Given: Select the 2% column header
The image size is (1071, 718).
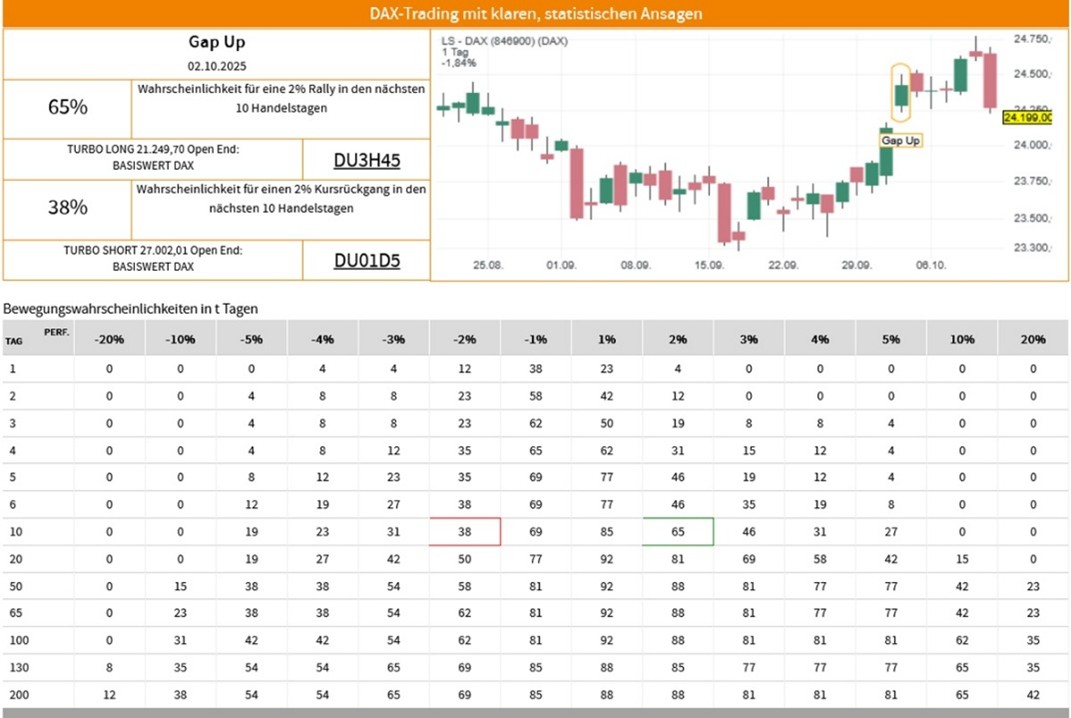Looking at the screenshot, I should 678,339.
